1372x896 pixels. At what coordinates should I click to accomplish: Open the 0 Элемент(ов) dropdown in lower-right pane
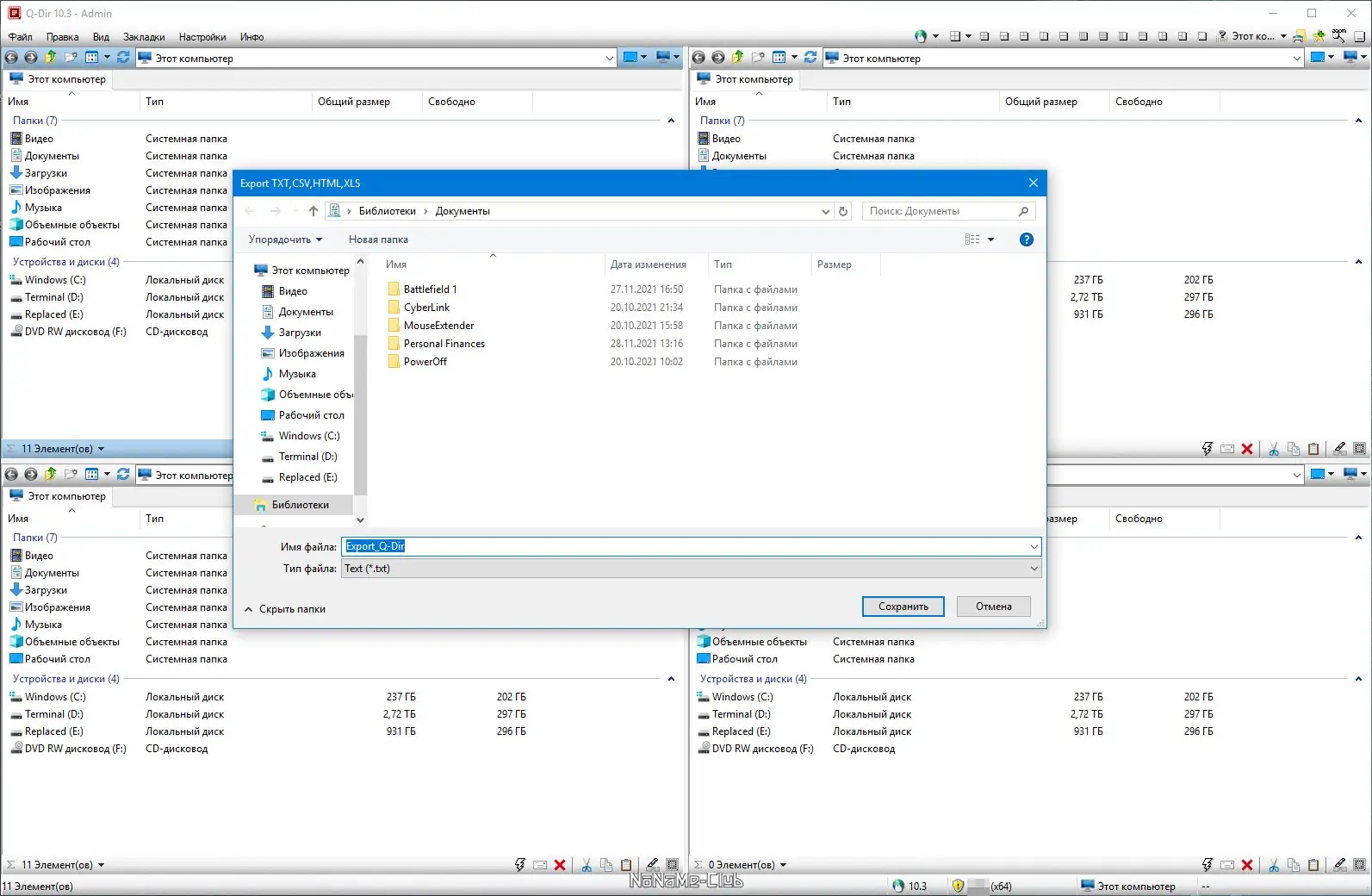click(x=783, y=865)
